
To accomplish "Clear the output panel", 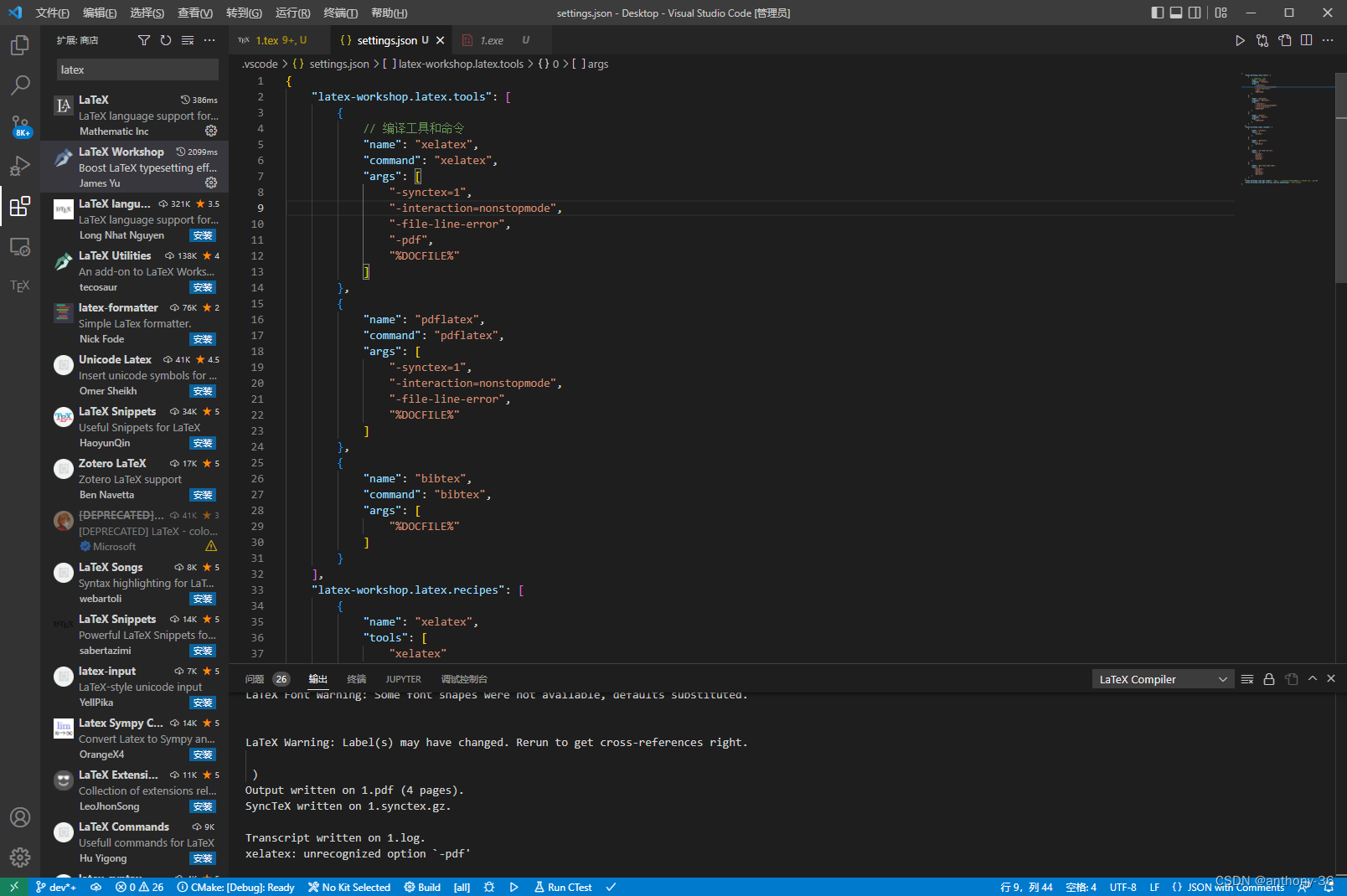I will point(1247,679).
